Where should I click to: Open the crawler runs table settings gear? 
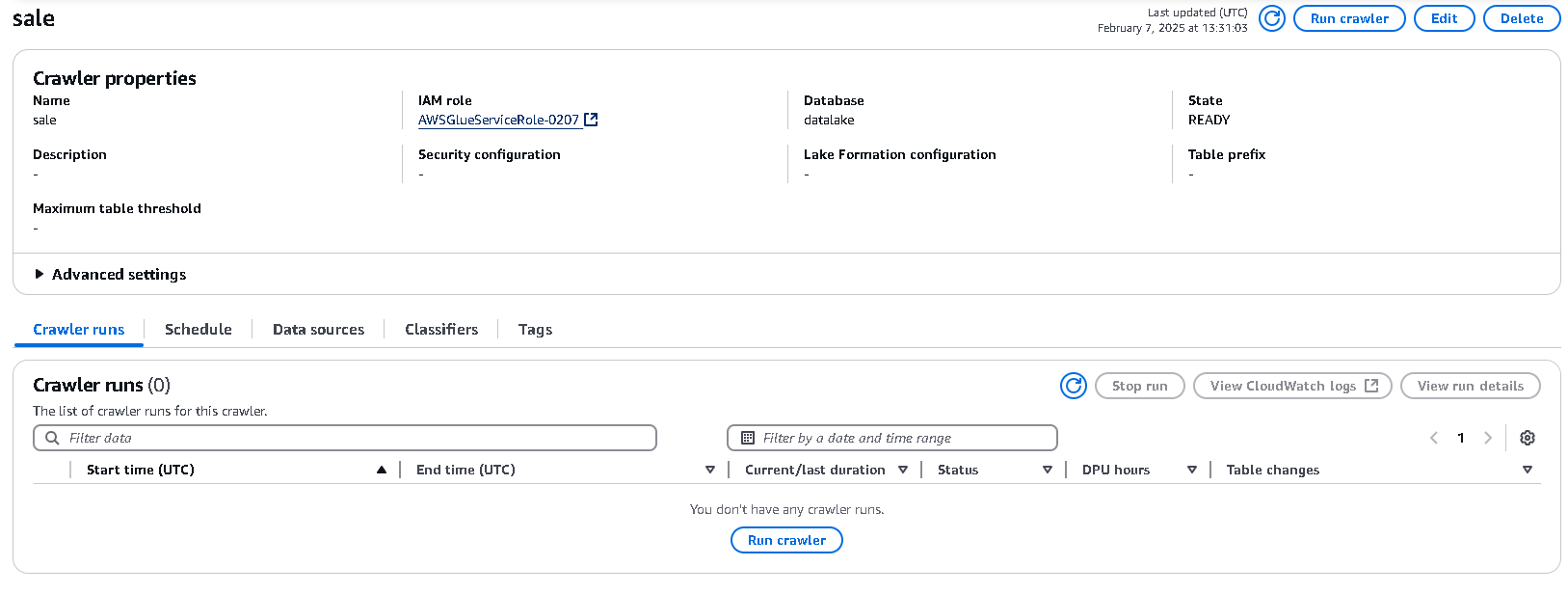(1528, 438)
